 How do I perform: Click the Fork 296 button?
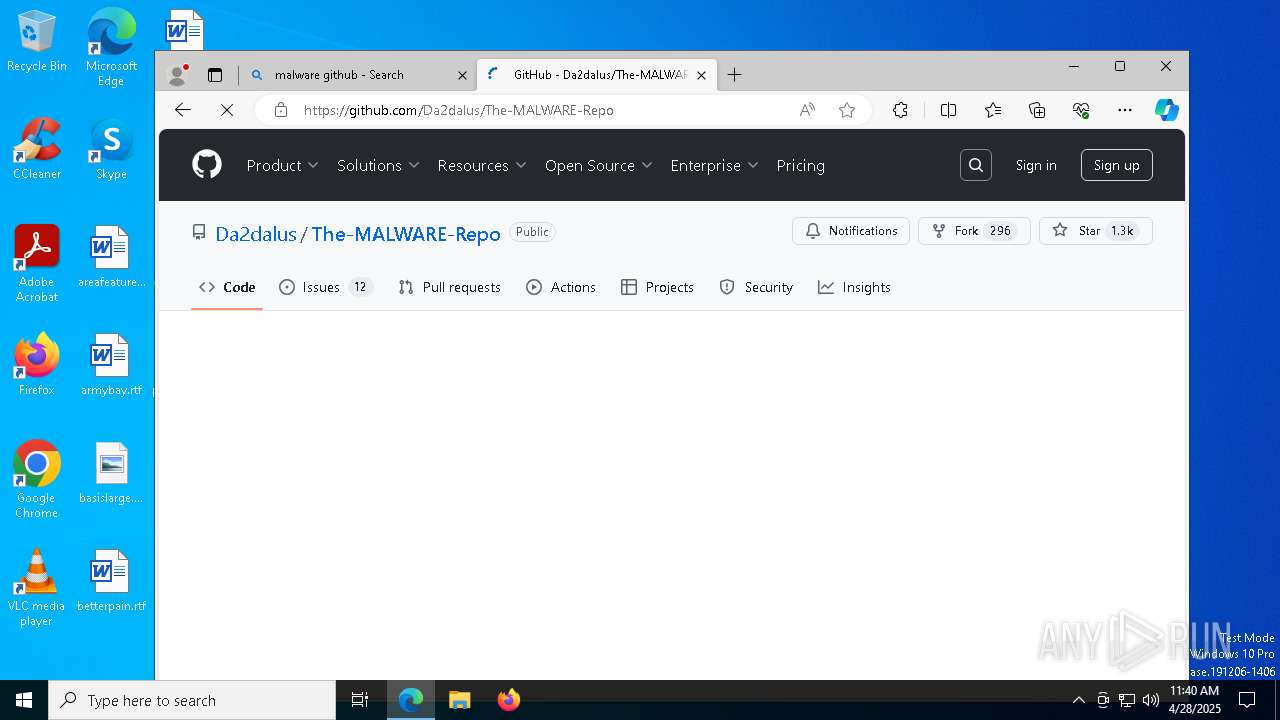point(974,231)
